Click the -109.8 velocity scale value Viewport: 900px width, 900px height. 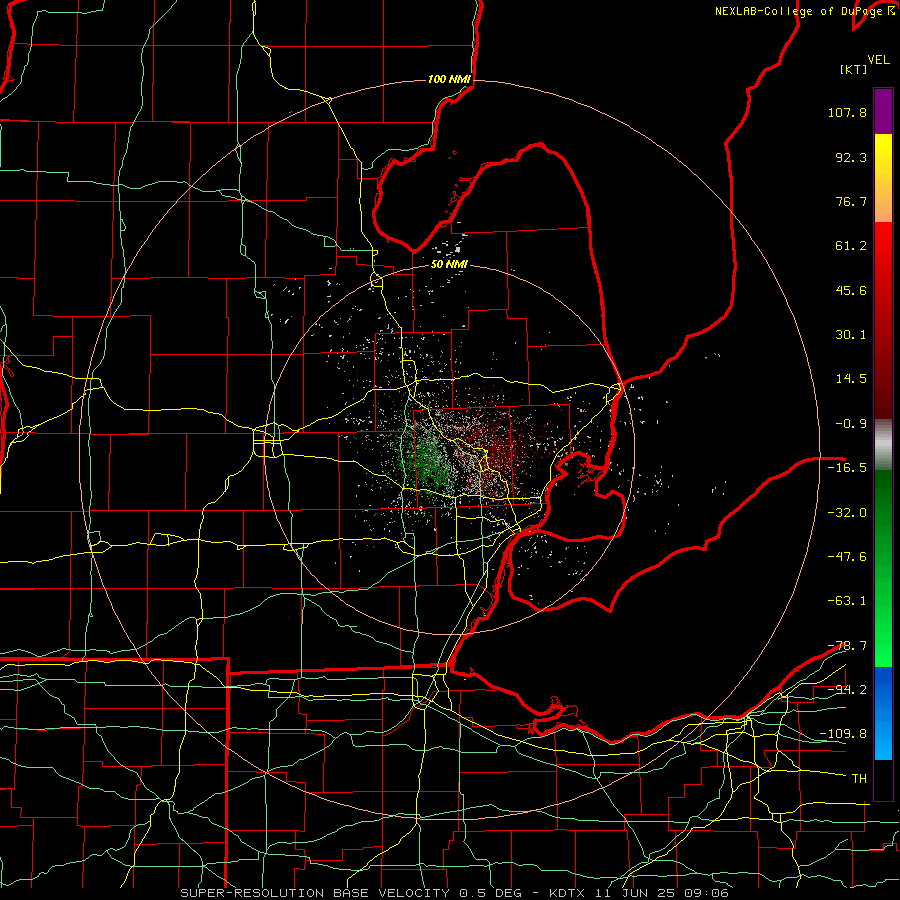[844, 734]
